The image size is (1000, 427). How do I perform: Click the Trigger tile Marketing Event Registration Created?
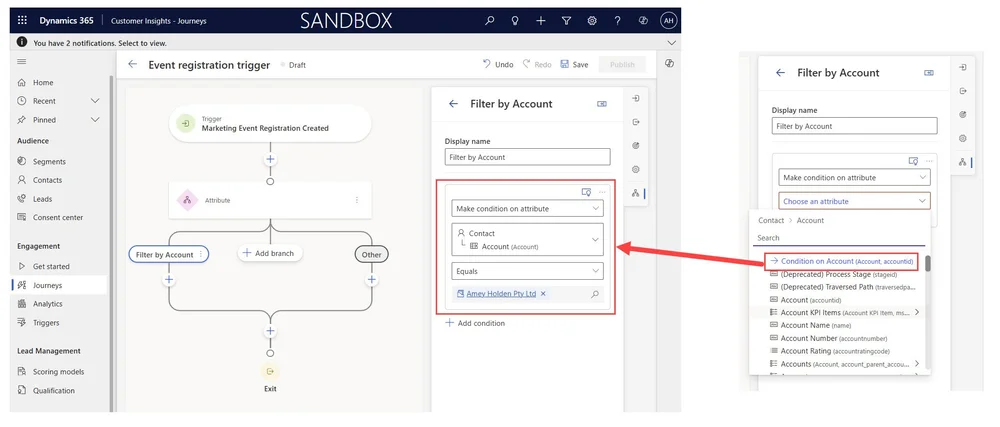click(x=270, y=124)
